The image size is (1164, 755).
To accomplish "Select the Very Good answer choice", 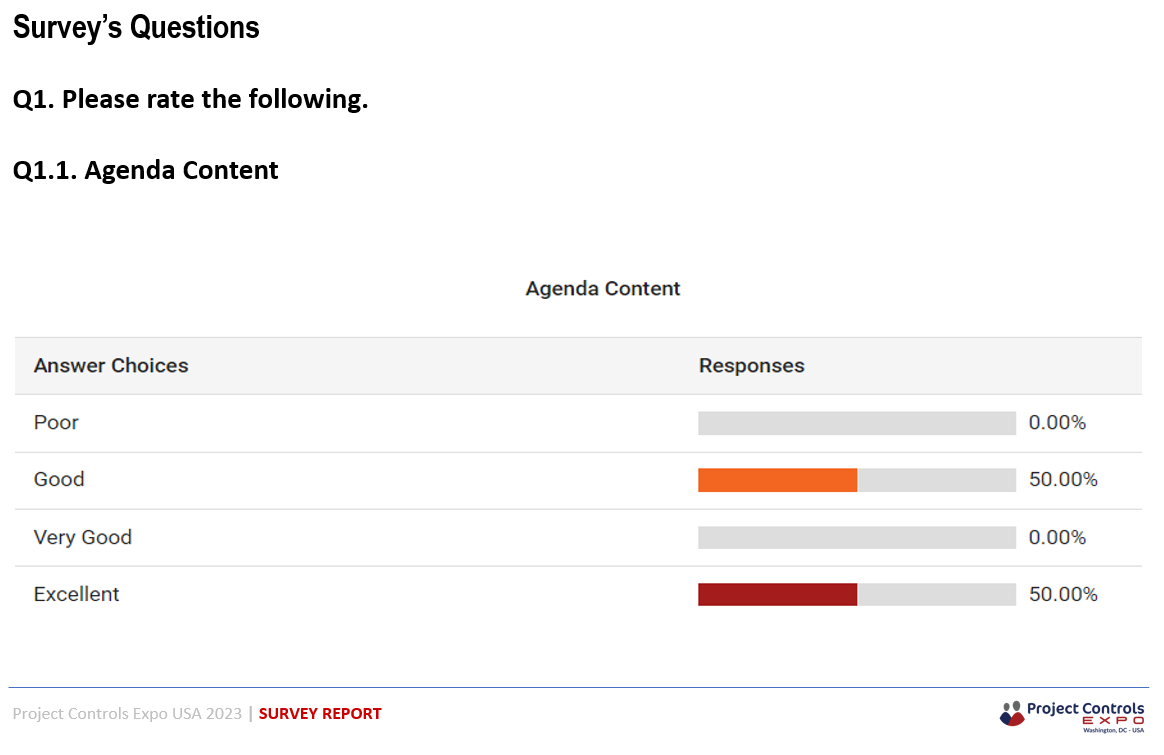I will pos(82,537).
